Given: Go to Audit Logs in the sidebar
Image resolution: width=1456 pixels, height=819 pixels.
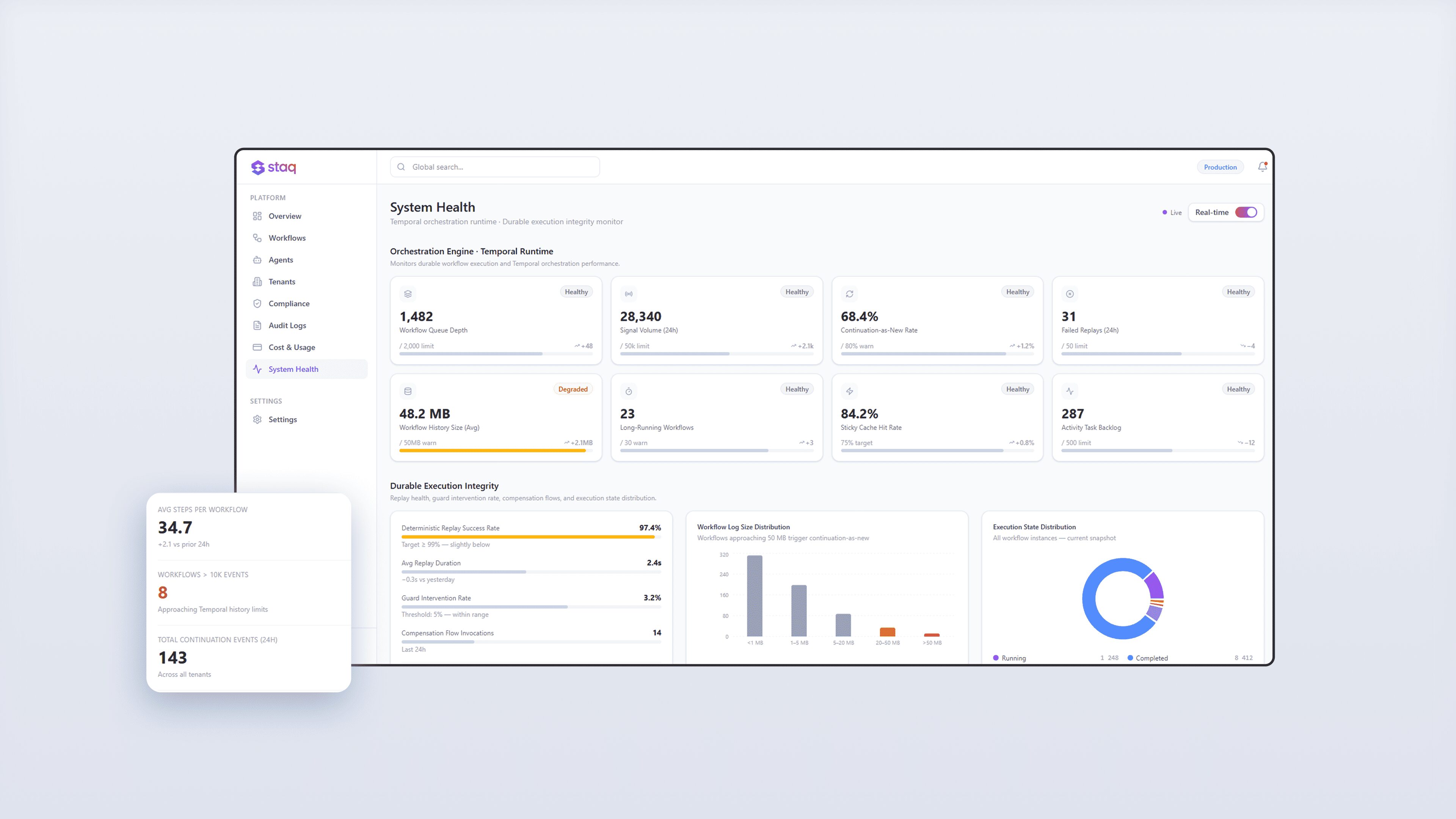Looking at the screenshot, I should [287, 326].
